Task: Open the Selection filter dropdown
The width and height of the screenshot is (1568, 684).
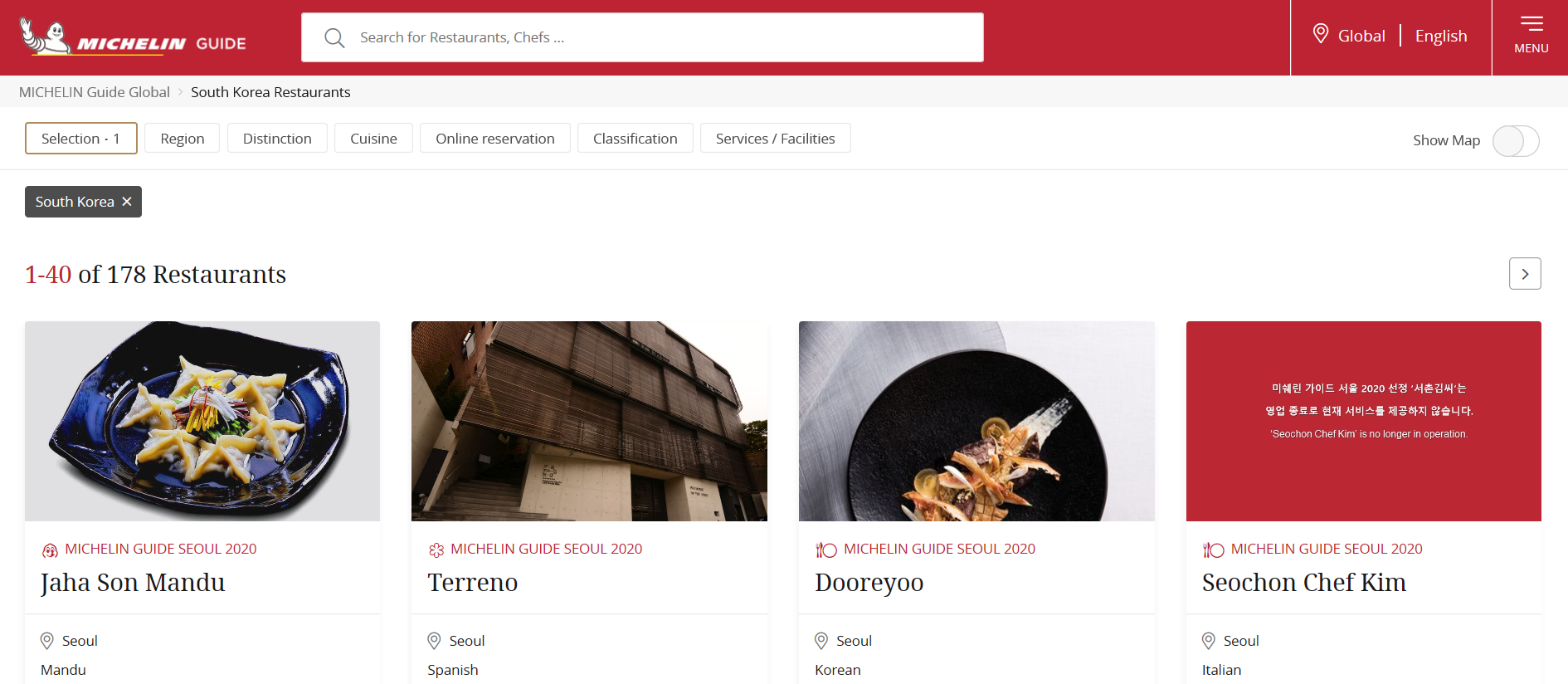Action: (x=81, y=139)
